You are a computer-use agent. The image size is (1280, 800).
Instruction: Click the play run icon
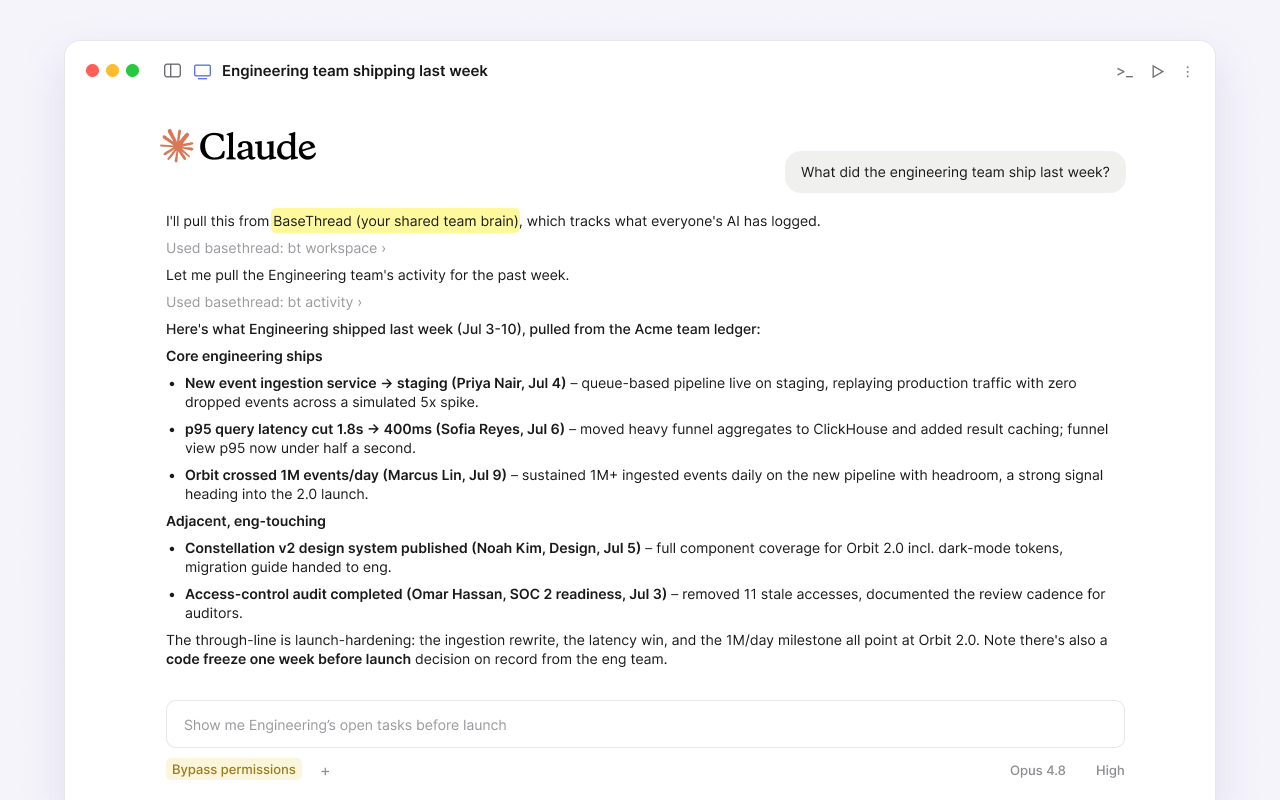(1157, 72)
